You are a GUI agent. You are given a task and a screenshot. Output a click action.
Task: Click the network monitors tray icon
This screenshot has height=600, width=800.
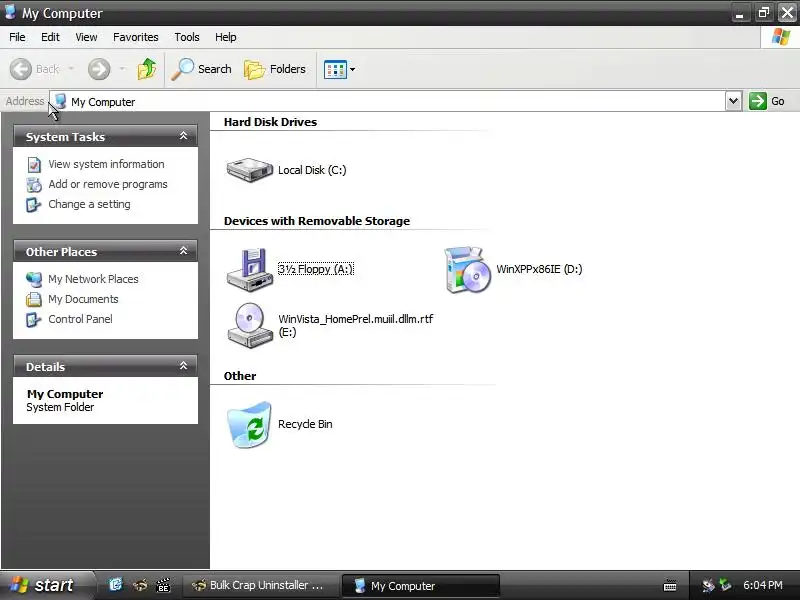pos(725,585)
